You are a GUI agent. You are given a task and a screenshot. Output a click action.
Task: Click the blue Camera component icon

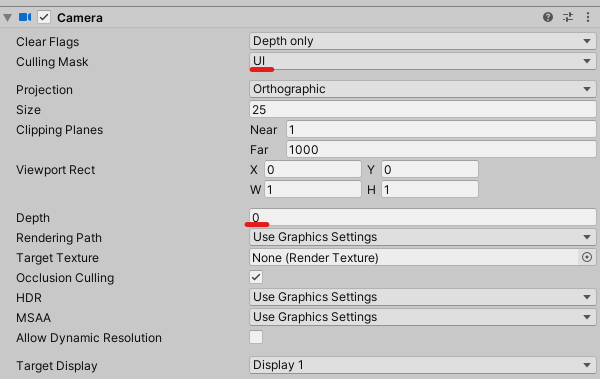pos(25,17)
